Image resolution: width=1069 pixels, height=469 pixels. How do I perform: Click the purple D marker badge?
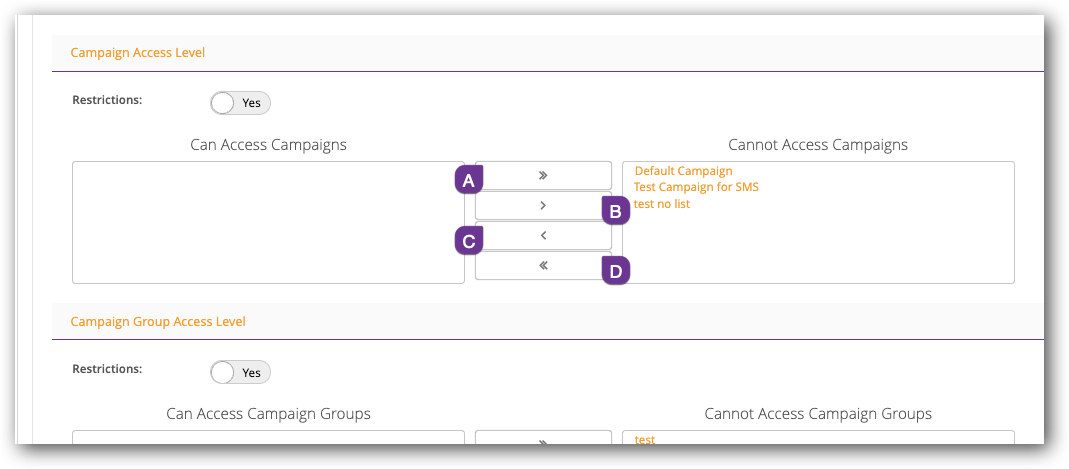click(615, 271)
